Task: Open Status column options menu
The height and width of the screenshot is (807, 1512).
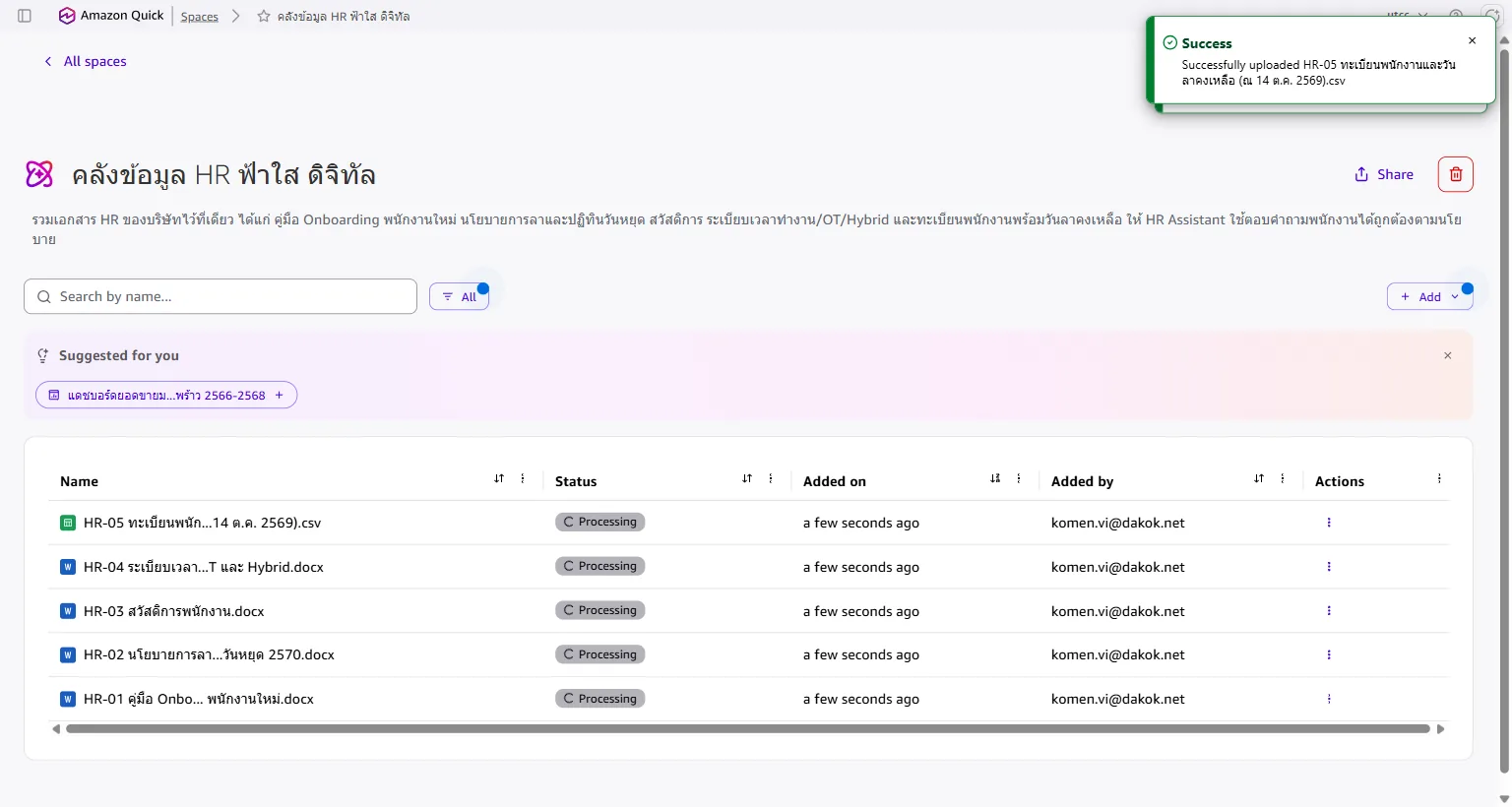Action: (771, 478)
